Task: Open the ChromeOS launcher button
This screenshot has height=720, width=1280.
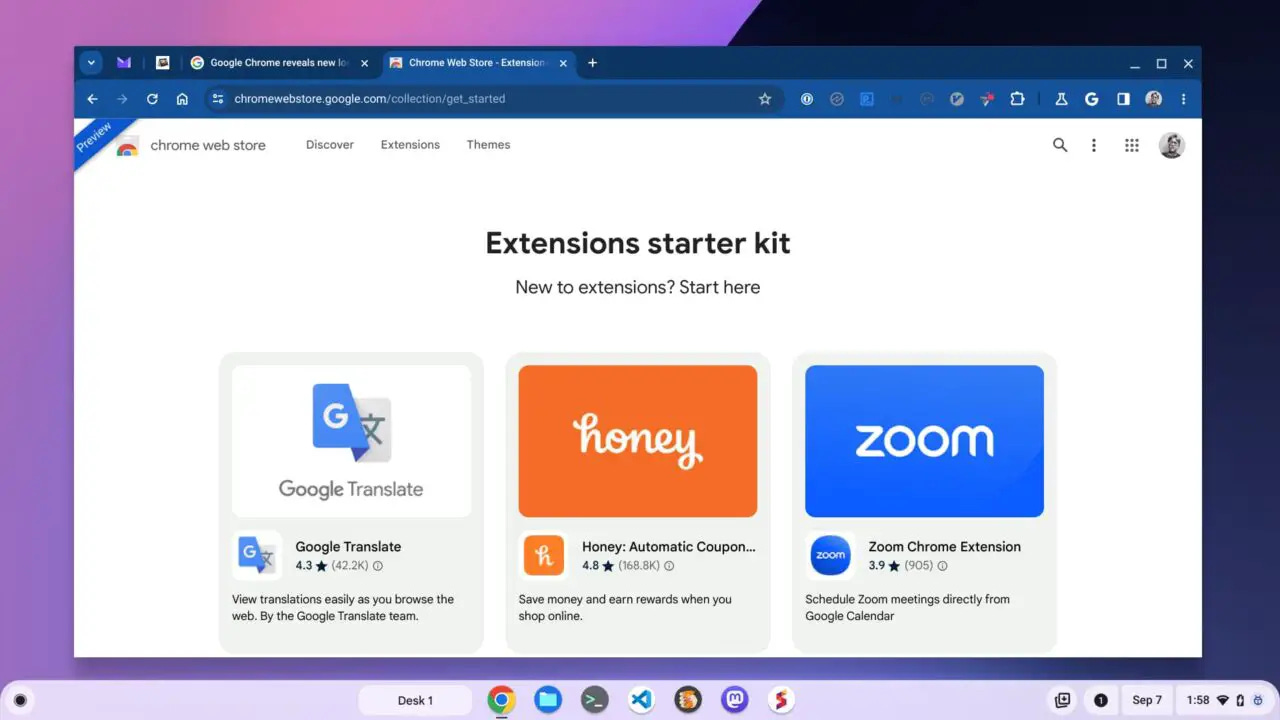Action: tap(20, 700)
